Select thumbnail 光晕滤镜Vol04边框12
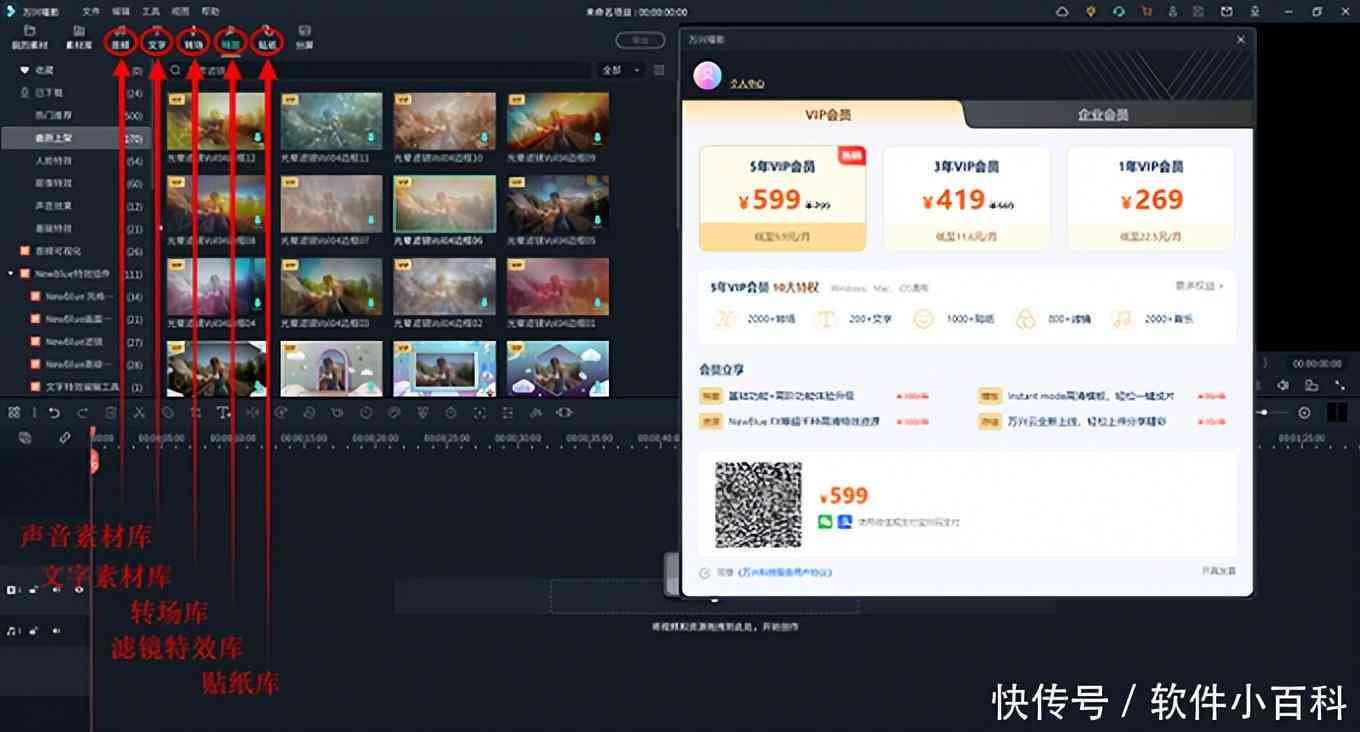 pyautogui.click(x=216, y=122)
